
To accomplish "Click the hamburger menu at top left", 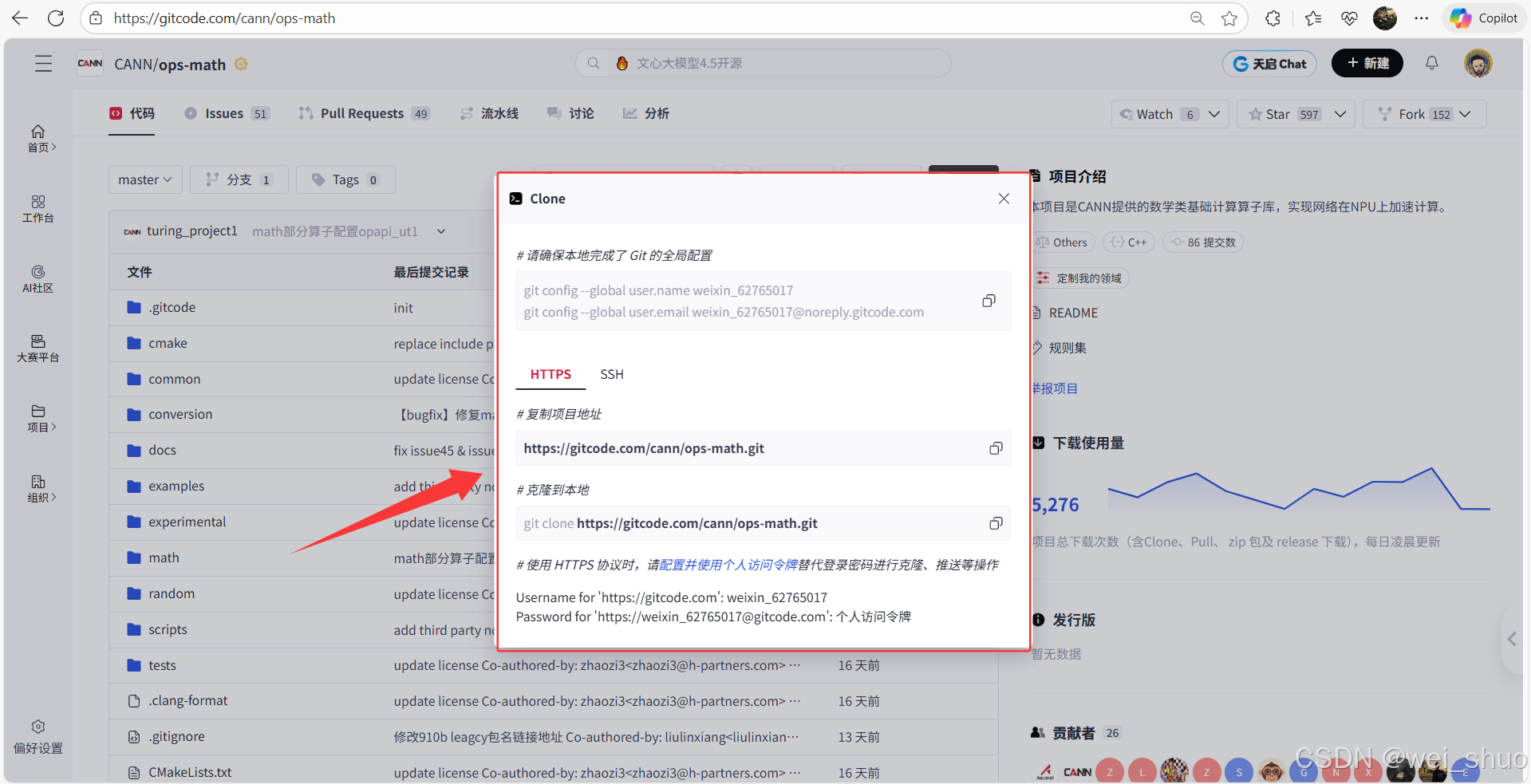I will [43, 63].
